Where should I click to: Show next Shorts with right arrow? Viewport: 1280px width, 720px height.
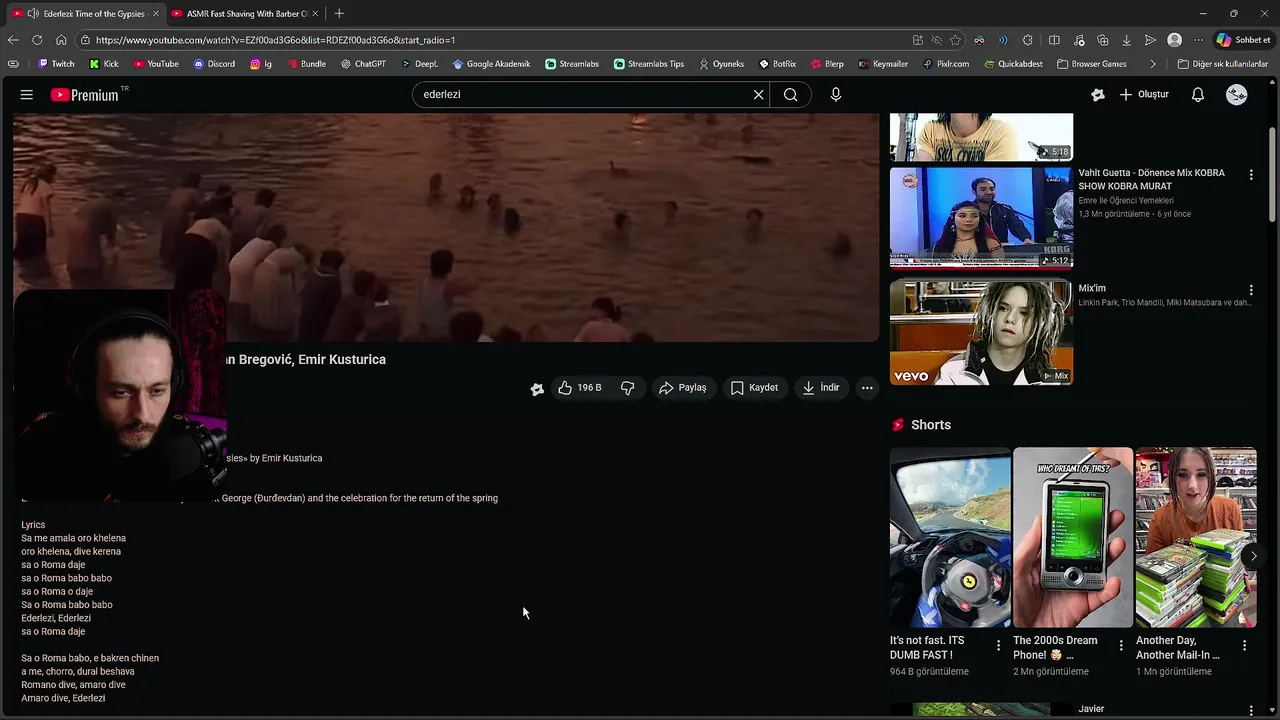pyautogui.click(x=1253, y=556)
